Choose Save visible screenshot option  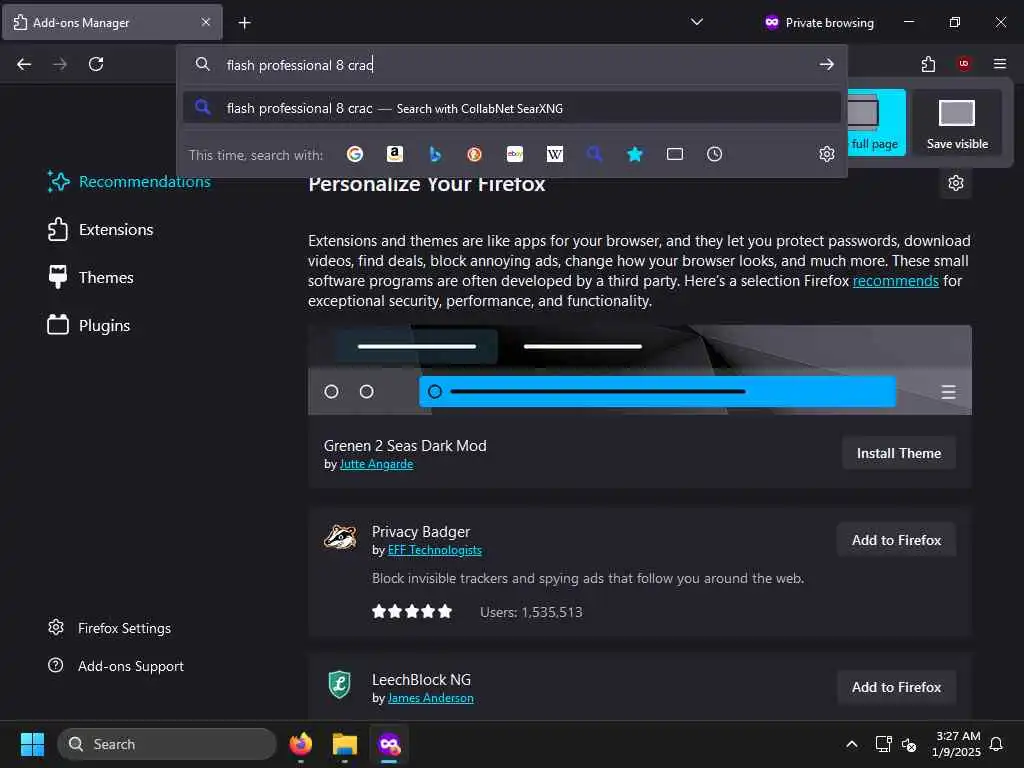point(957,123)
